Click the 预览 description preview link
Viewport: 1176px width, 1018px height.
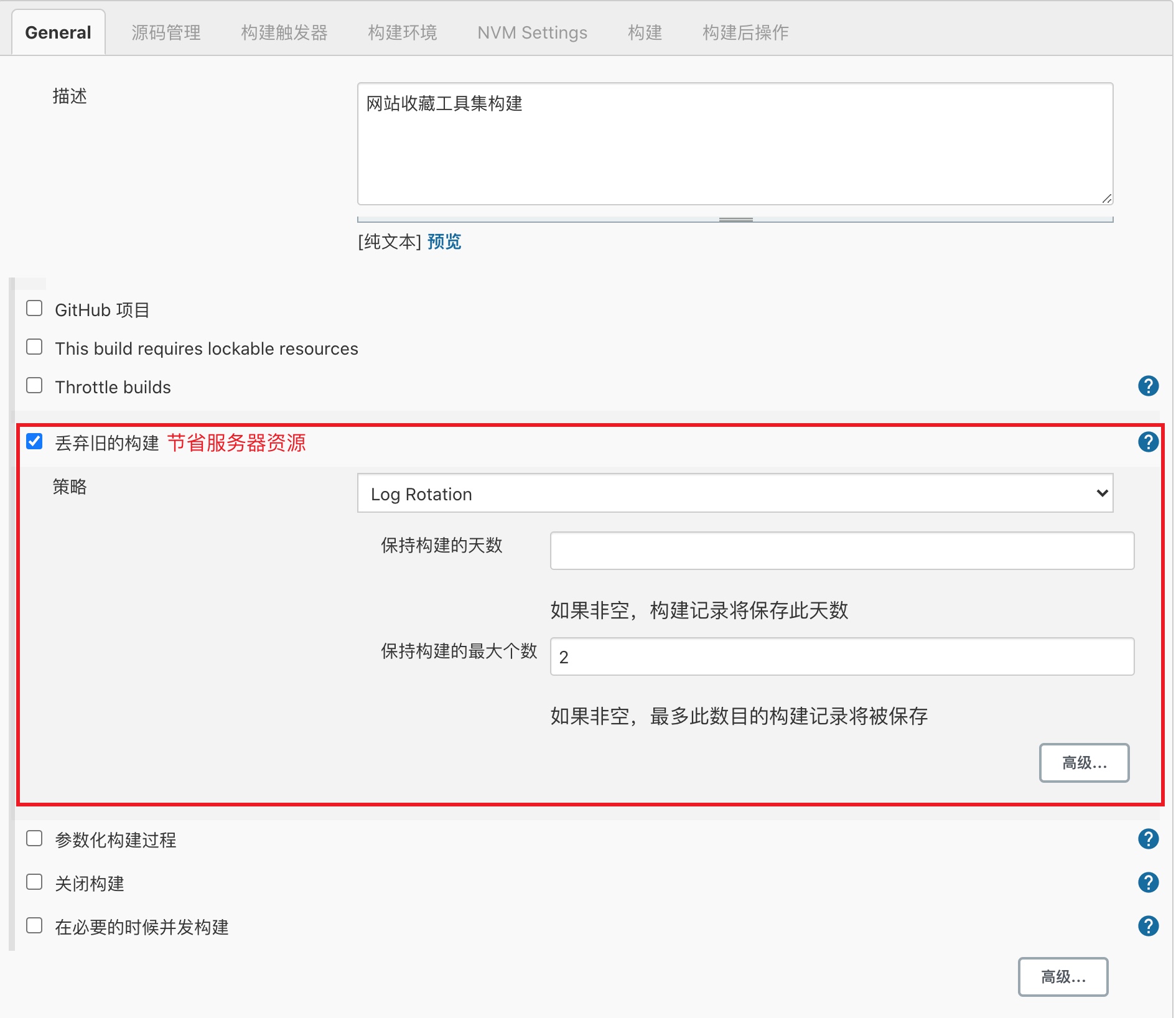[x=444, y=241]
